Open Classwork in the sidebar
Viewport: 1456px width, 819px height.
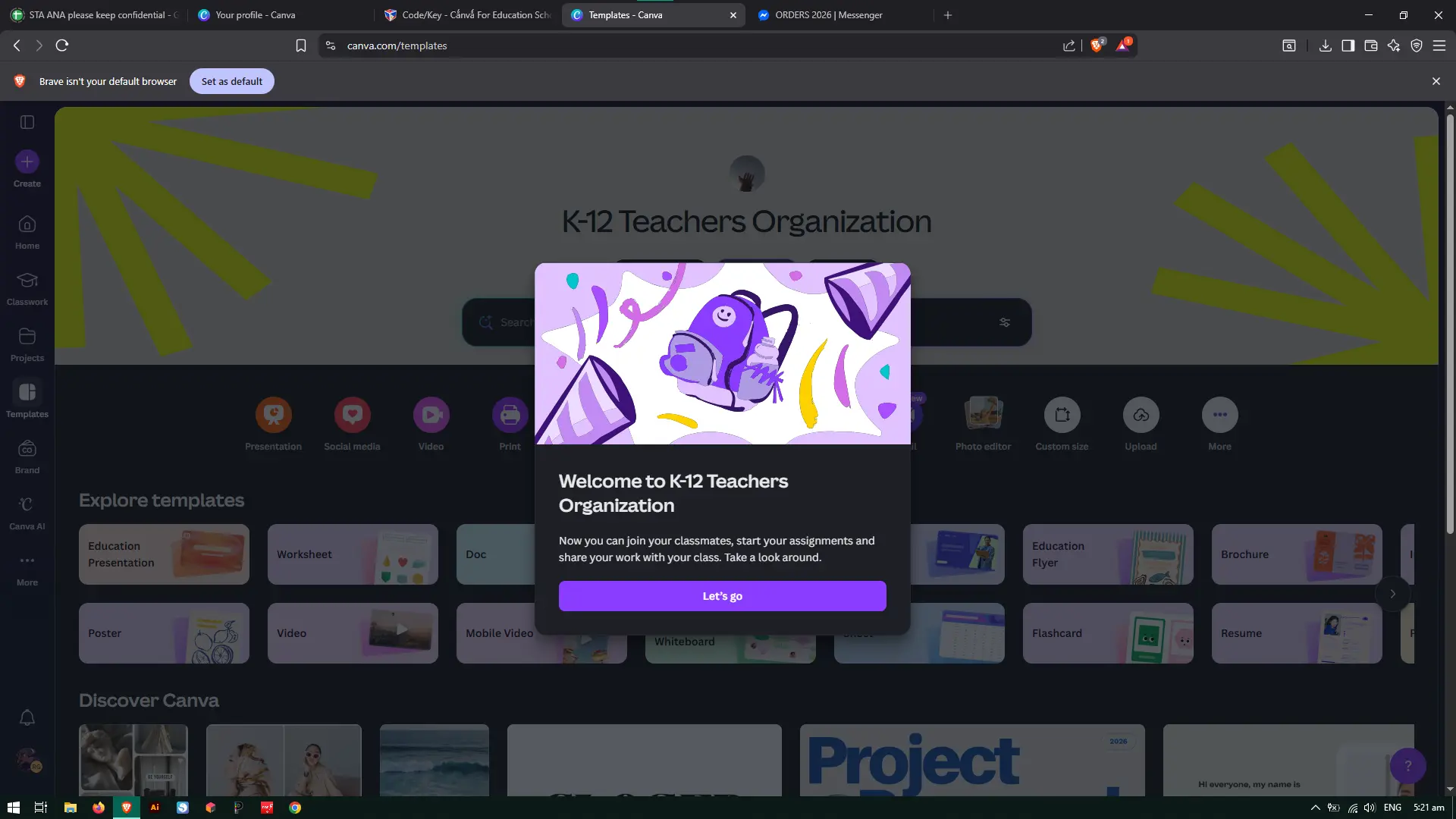click(x=27, y=288)
